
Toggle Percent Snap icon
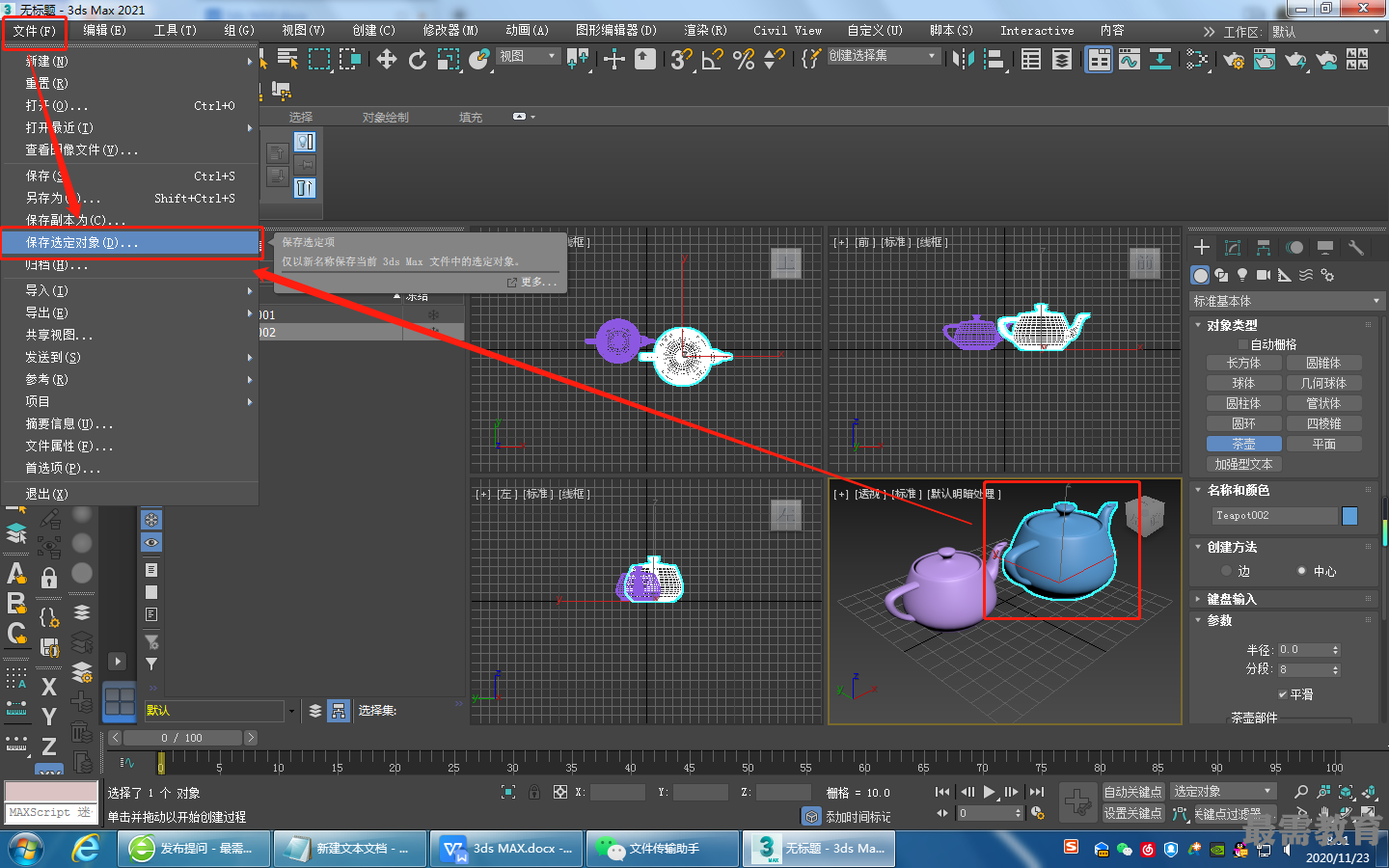coord(744,60)
